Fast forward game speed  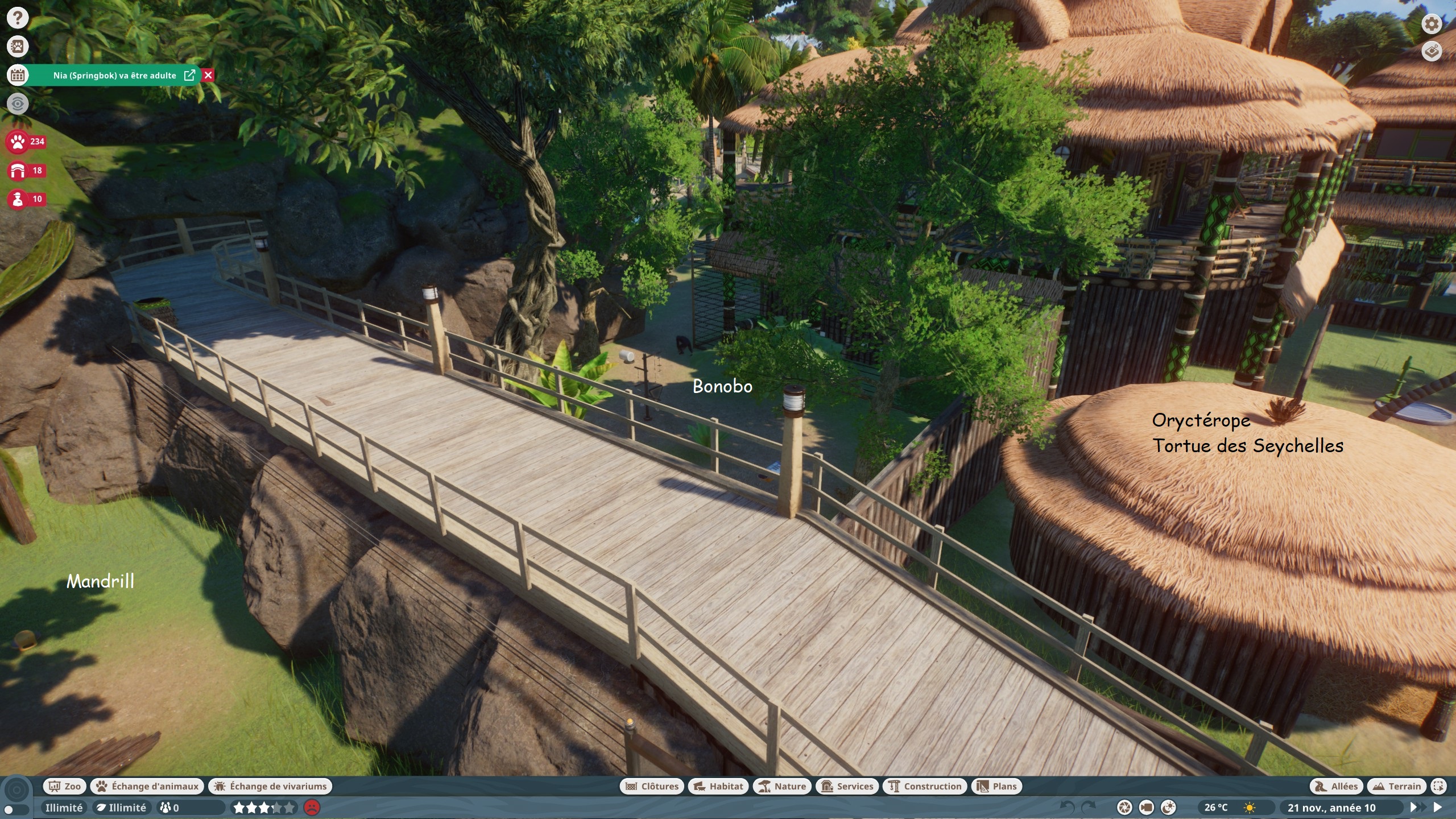(x=1417, y=808)
